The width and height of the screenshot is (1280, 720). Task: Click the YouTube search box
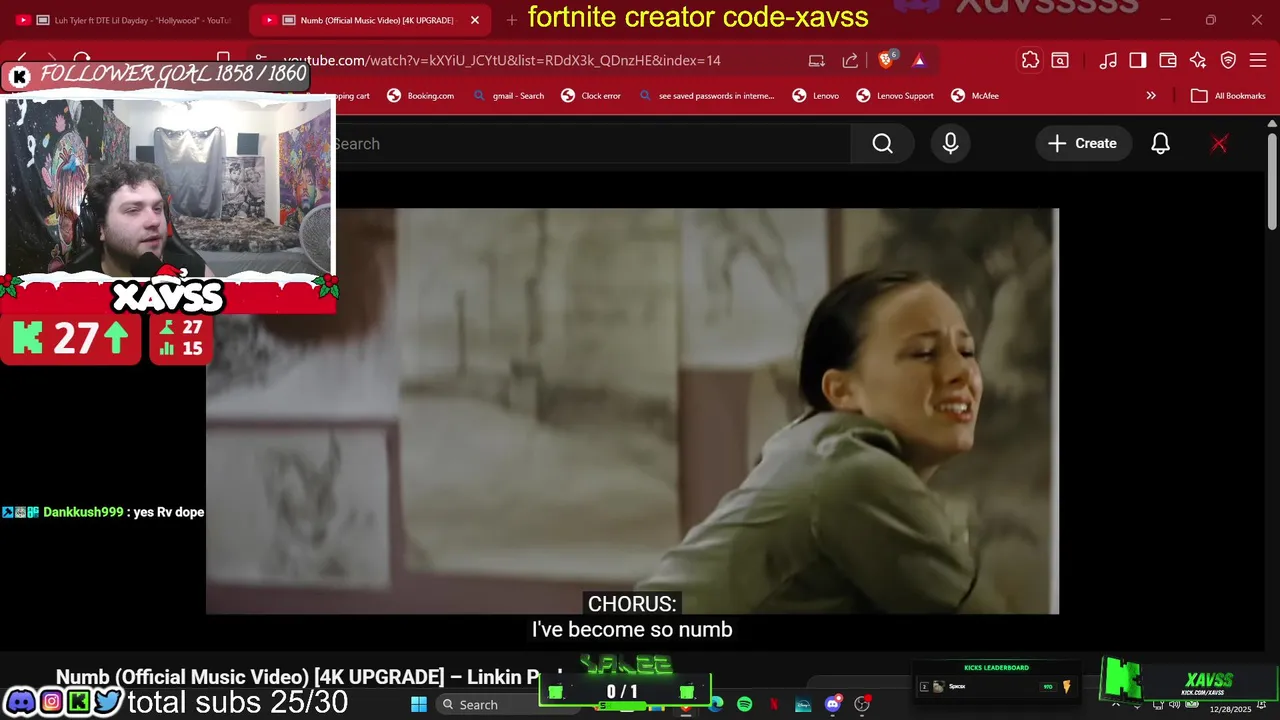tap(592, 144)
